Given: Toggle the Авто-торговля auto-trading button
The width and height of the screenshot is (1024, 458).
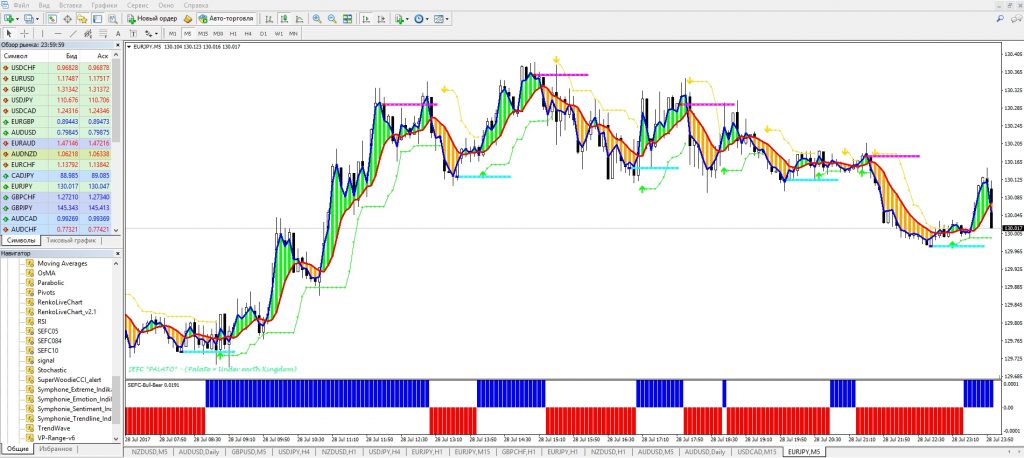Looking at the screenshot, I should [x=224, y=19].
